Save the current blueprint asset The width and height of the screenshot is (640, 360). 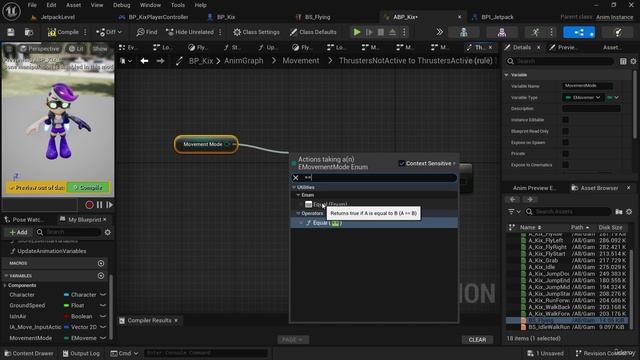pyautogui.click(x=11, y=32)
